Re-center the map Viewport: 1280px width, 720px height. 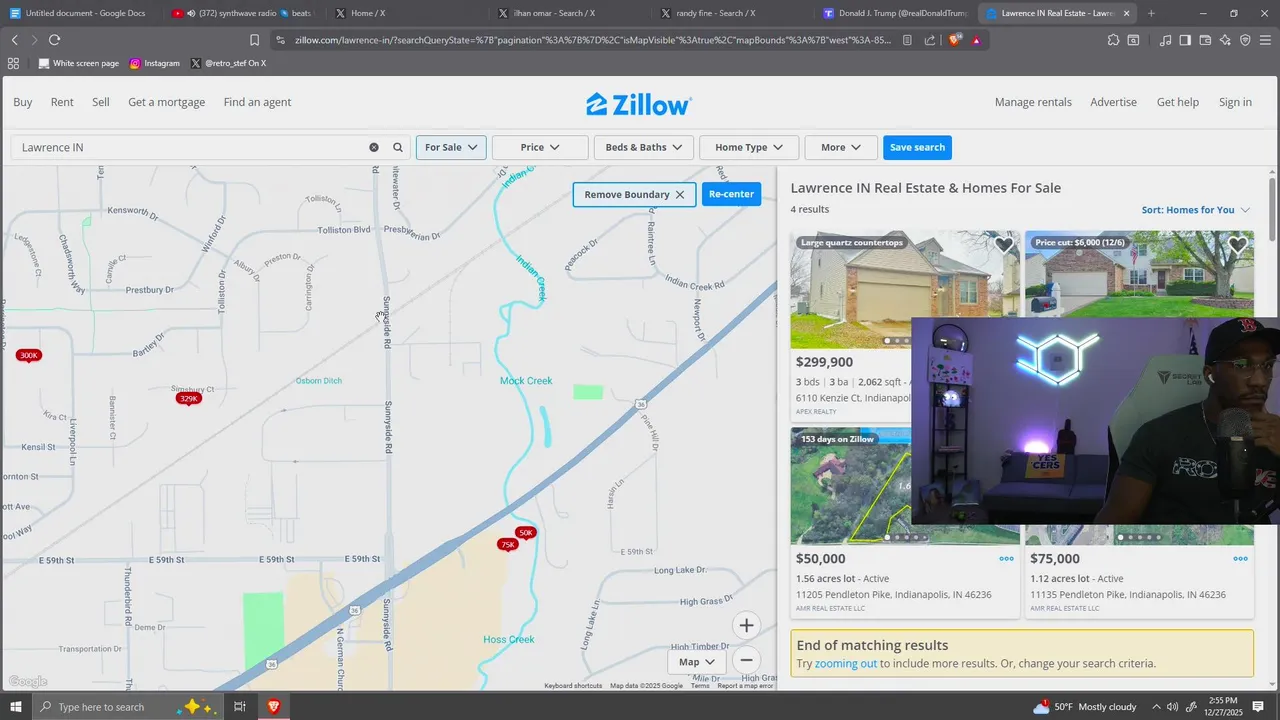tap(731, 194)
